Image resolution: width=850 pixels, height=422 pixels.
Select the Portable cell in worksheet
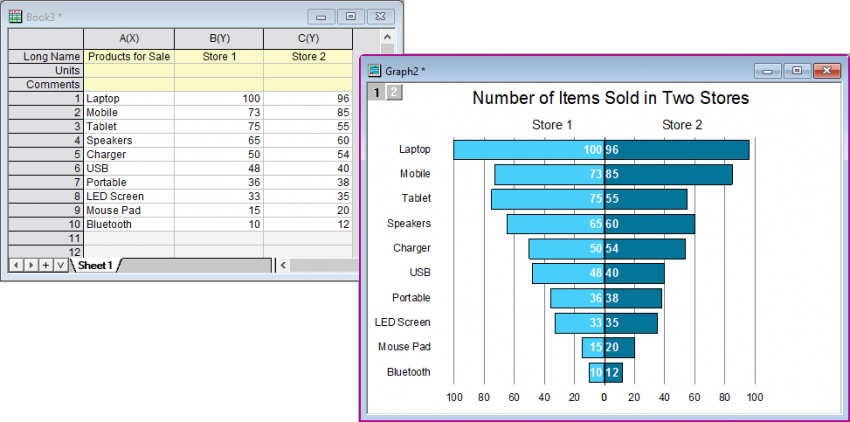[129, 182]
